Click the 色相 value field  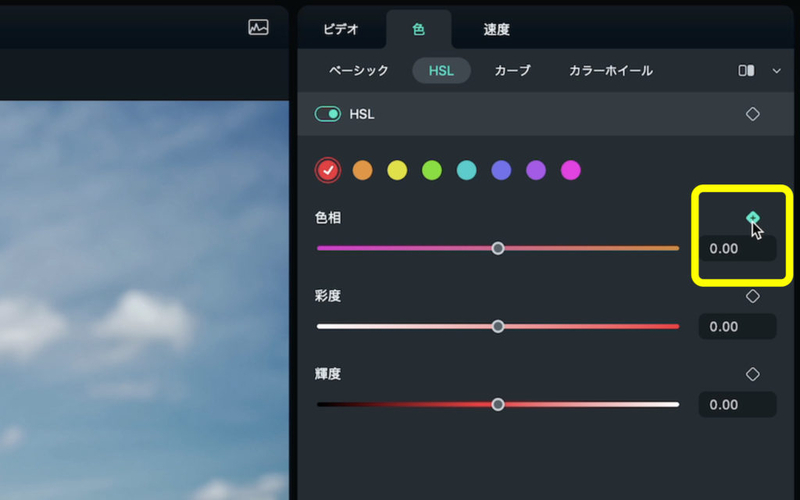tap(737, 248)
